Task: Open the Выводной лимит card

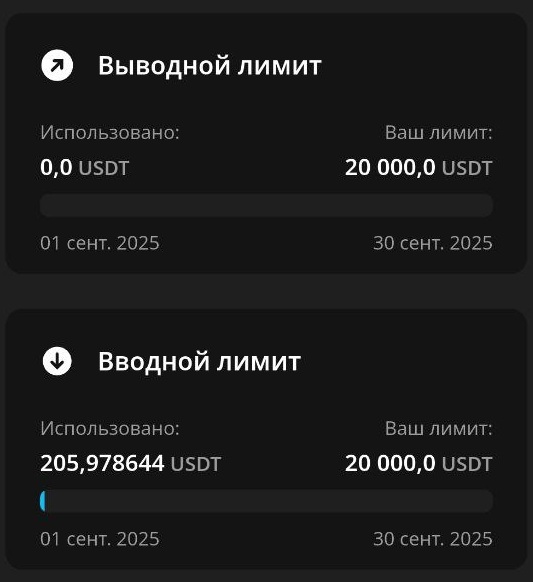Action: coord(266,143)
